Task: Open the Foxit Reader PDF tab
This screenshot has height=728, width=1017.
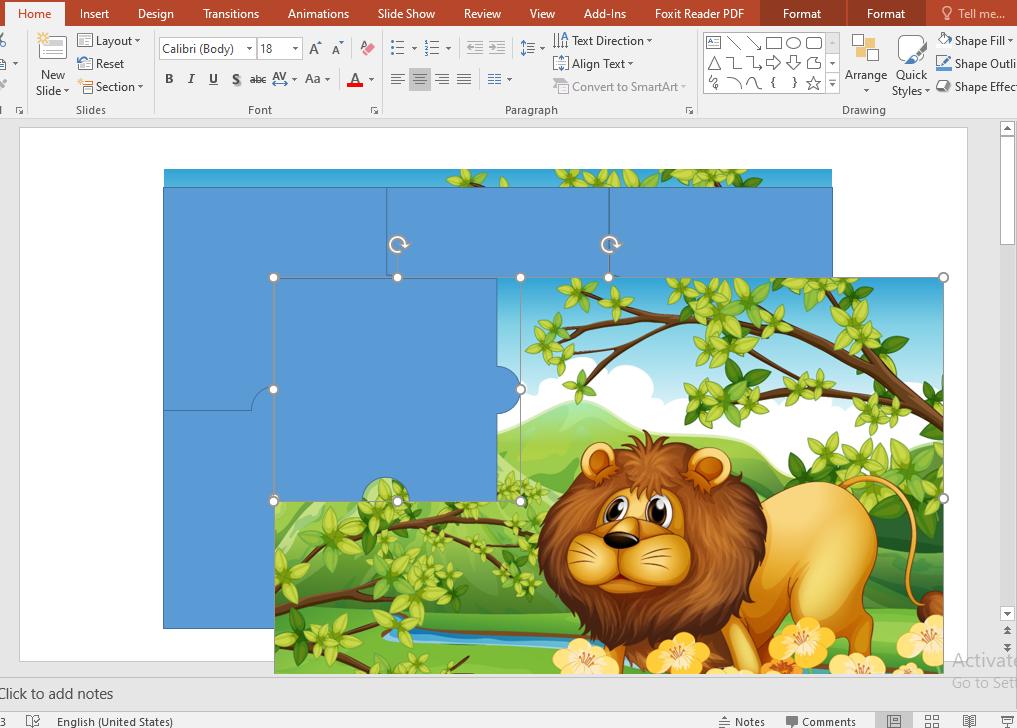Action: 699,13
